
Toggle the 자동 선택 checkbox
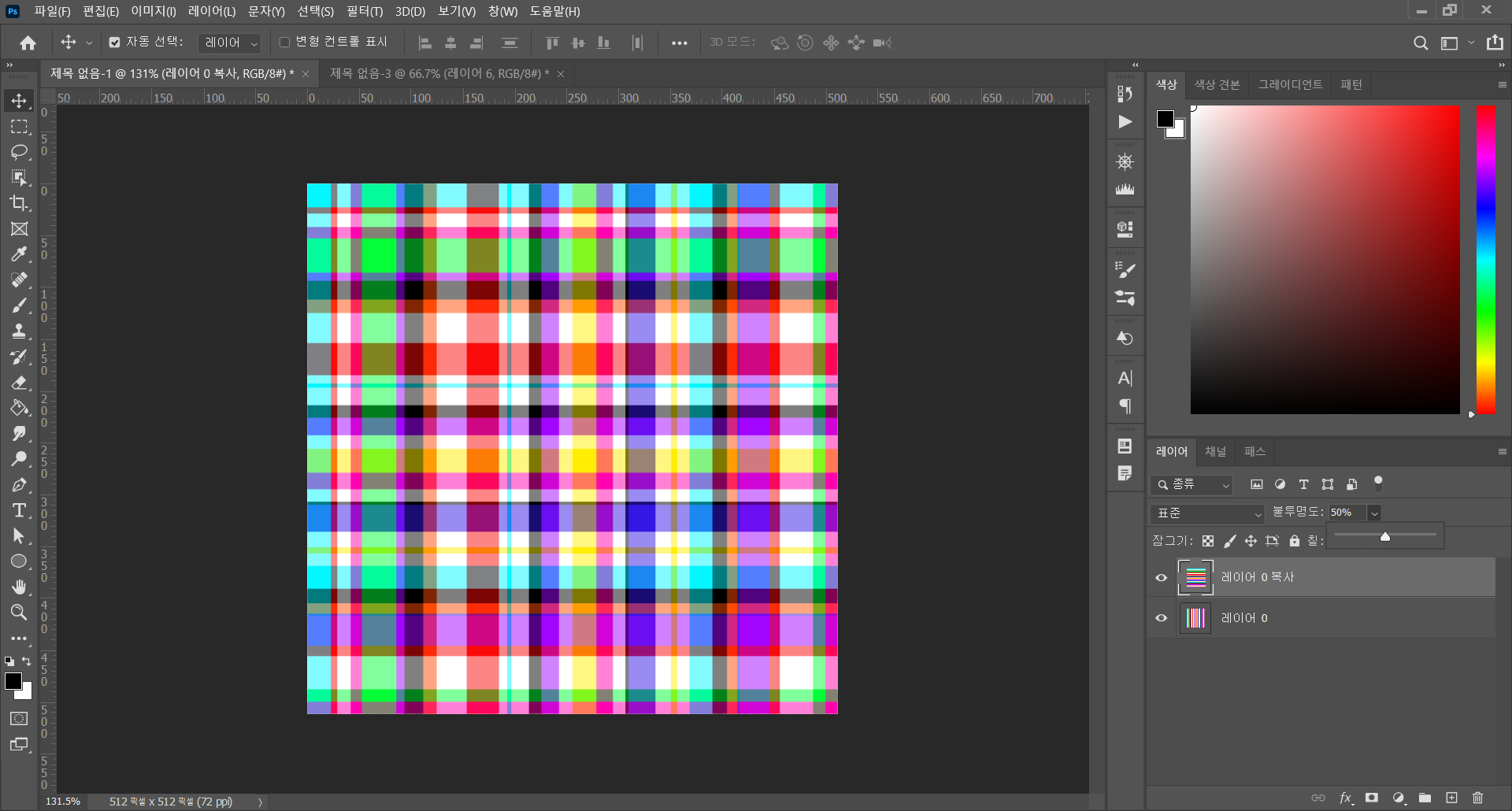click(115, 43)
